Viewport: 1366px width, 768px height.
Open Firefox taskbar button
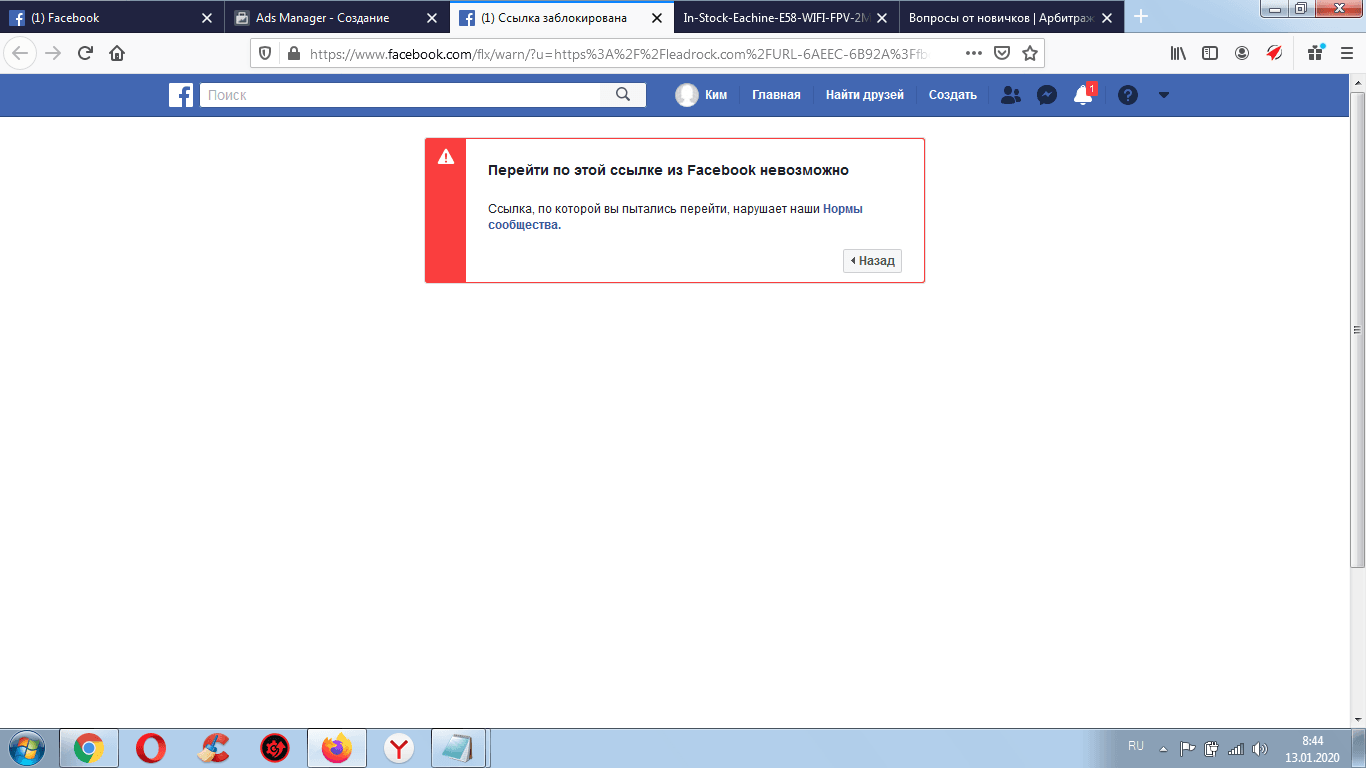(x=337, y=748)
